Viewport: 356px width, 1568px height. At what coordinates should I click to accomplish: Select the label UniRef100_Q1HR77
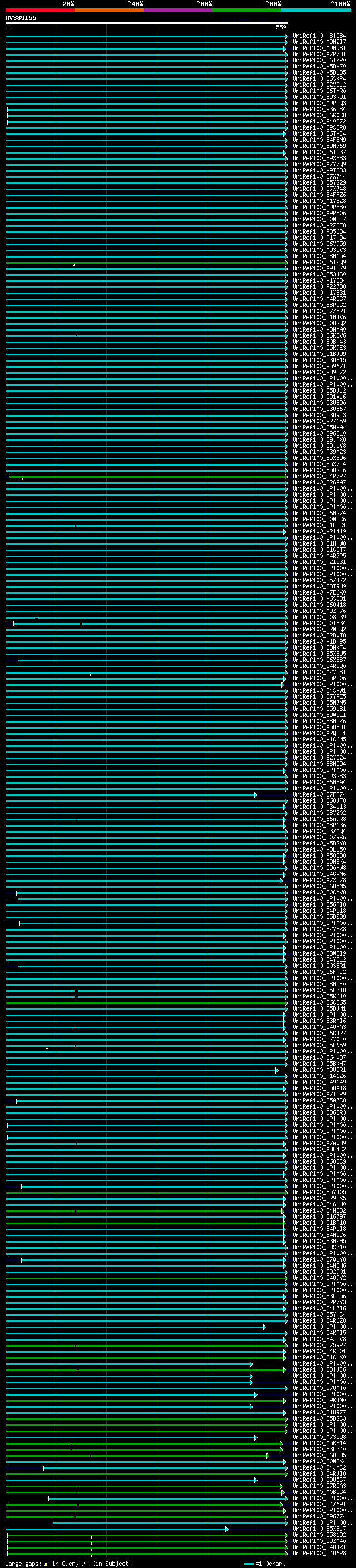(x=319, y=1413)
